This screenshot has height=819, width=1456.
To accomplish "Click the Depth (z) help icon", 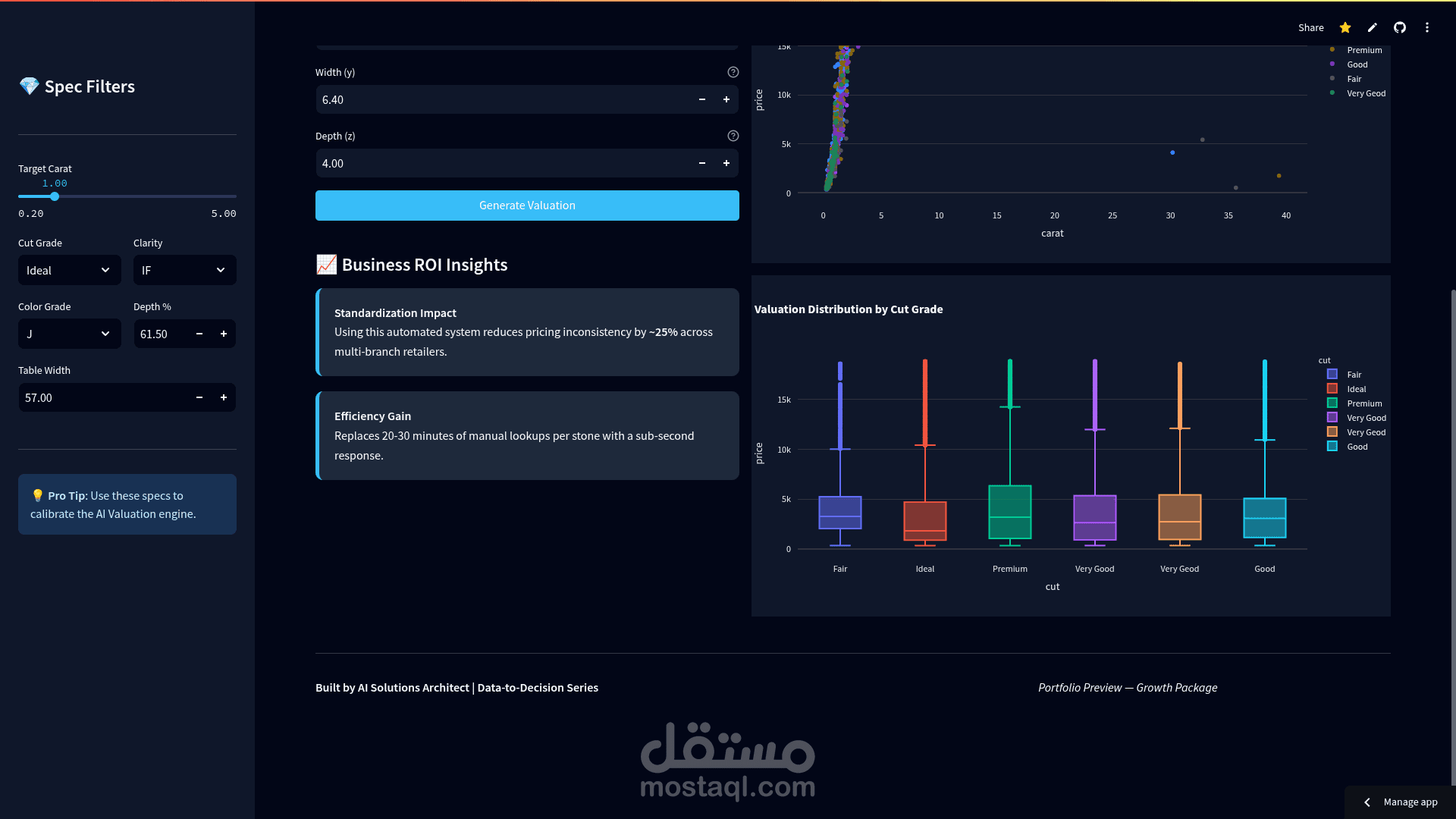I will pos(733,136).
